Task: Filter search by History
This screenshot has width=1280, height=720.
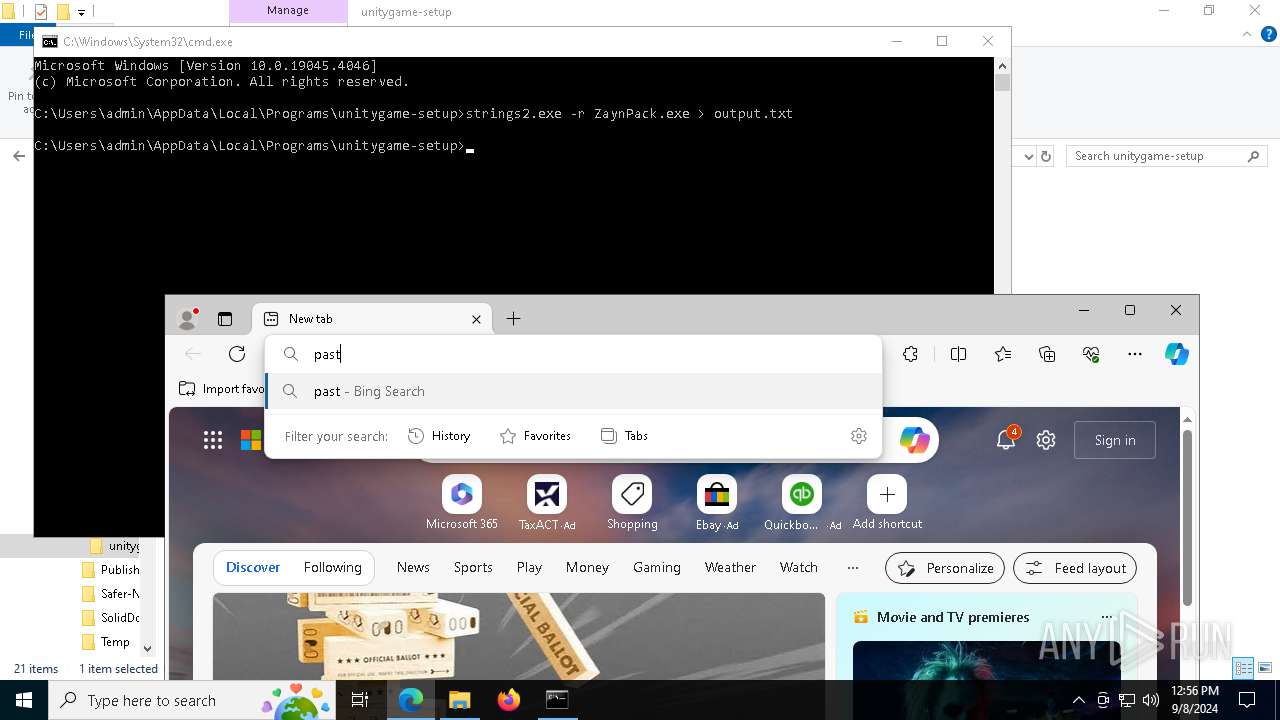Action: tap(439, 436)
